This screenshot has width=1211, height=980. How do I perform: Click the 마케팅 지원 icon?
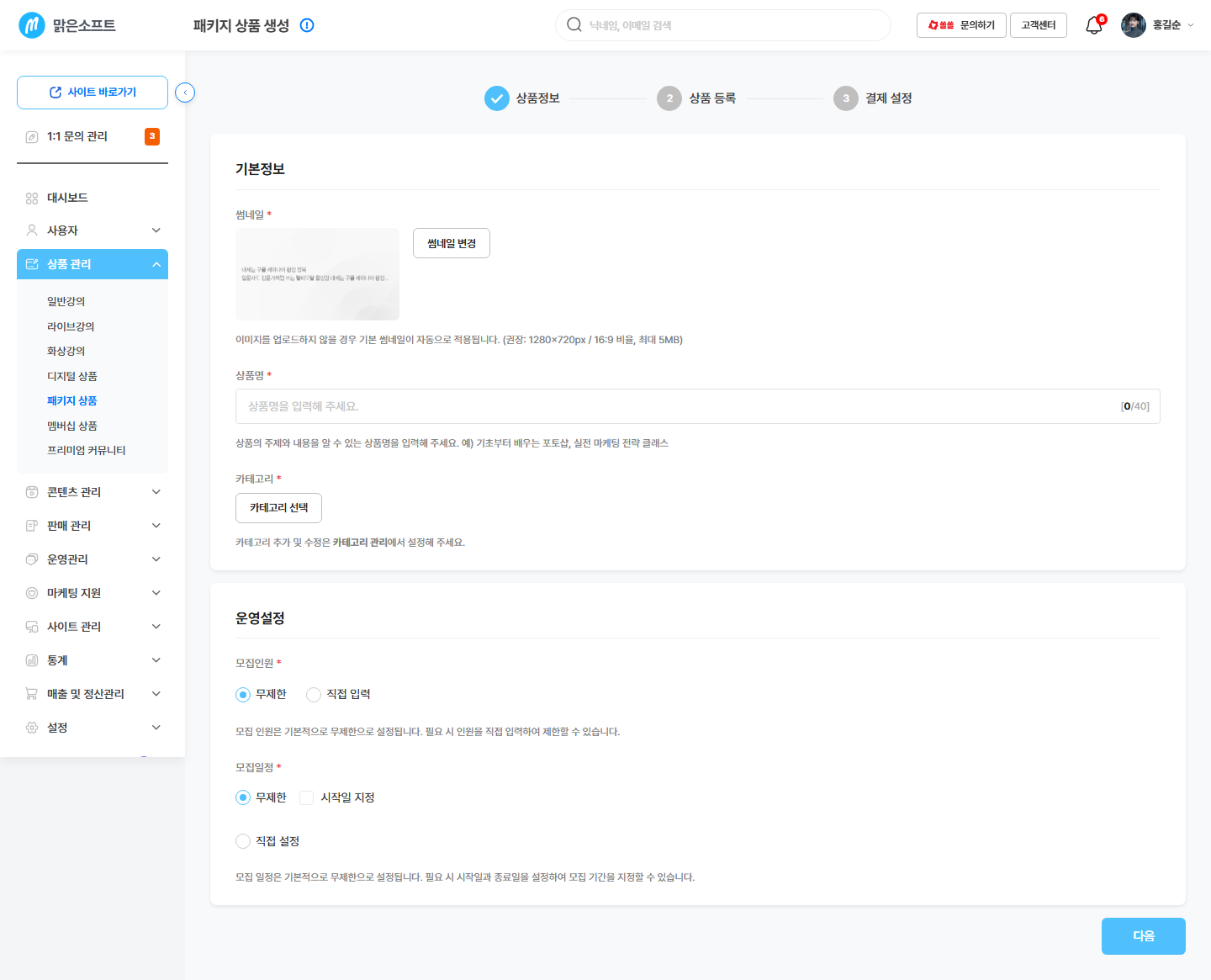pyautogui.click(x=32, y=593)
